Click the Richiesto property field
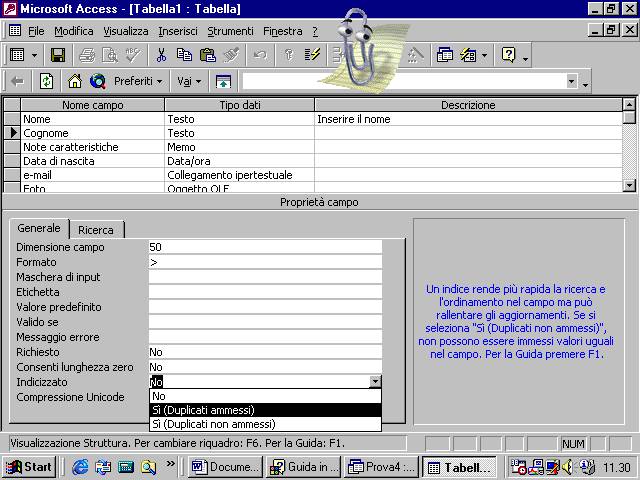The height and width of the screenshot is (480, 640). point(265,352)
